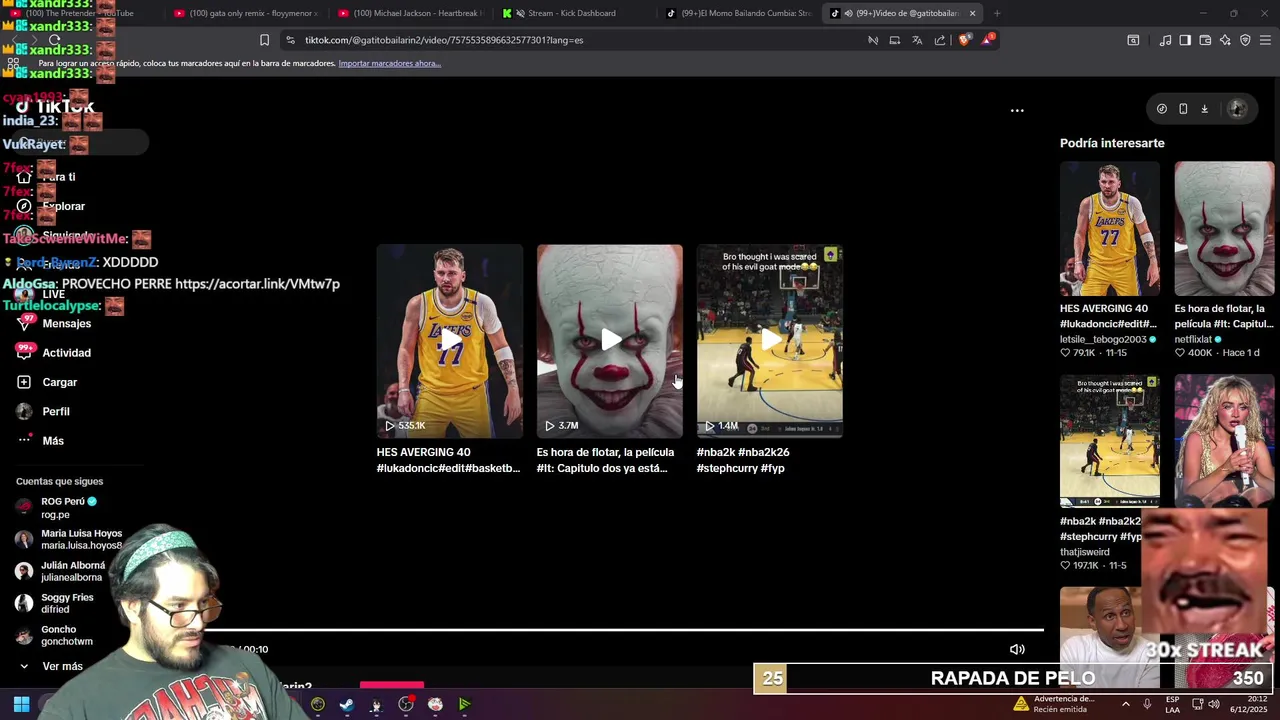Click the 'HES AVERGING 40' video caption
This screenshot has height=720, width=1280.
(x=448, y=460)
